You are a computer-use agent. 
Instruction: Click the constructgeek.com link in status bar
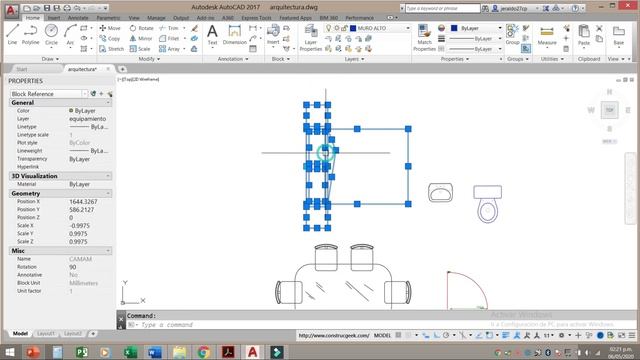click(334, 335)
